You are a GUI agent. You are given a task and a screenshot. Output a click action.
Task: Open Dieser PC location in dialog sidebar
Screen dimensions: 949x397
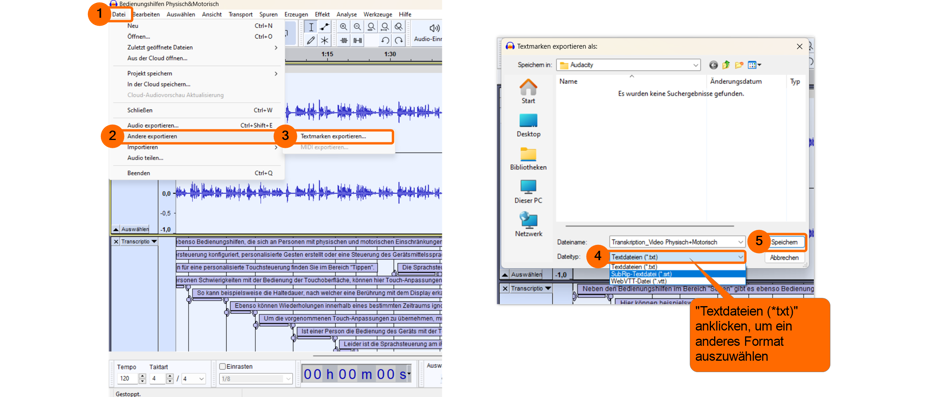(528, 192)
